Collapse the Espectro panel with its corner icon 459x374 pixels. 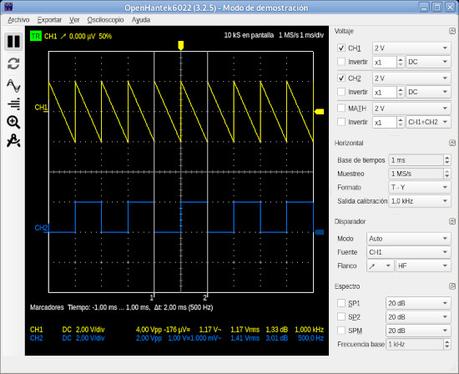point(452,286)
